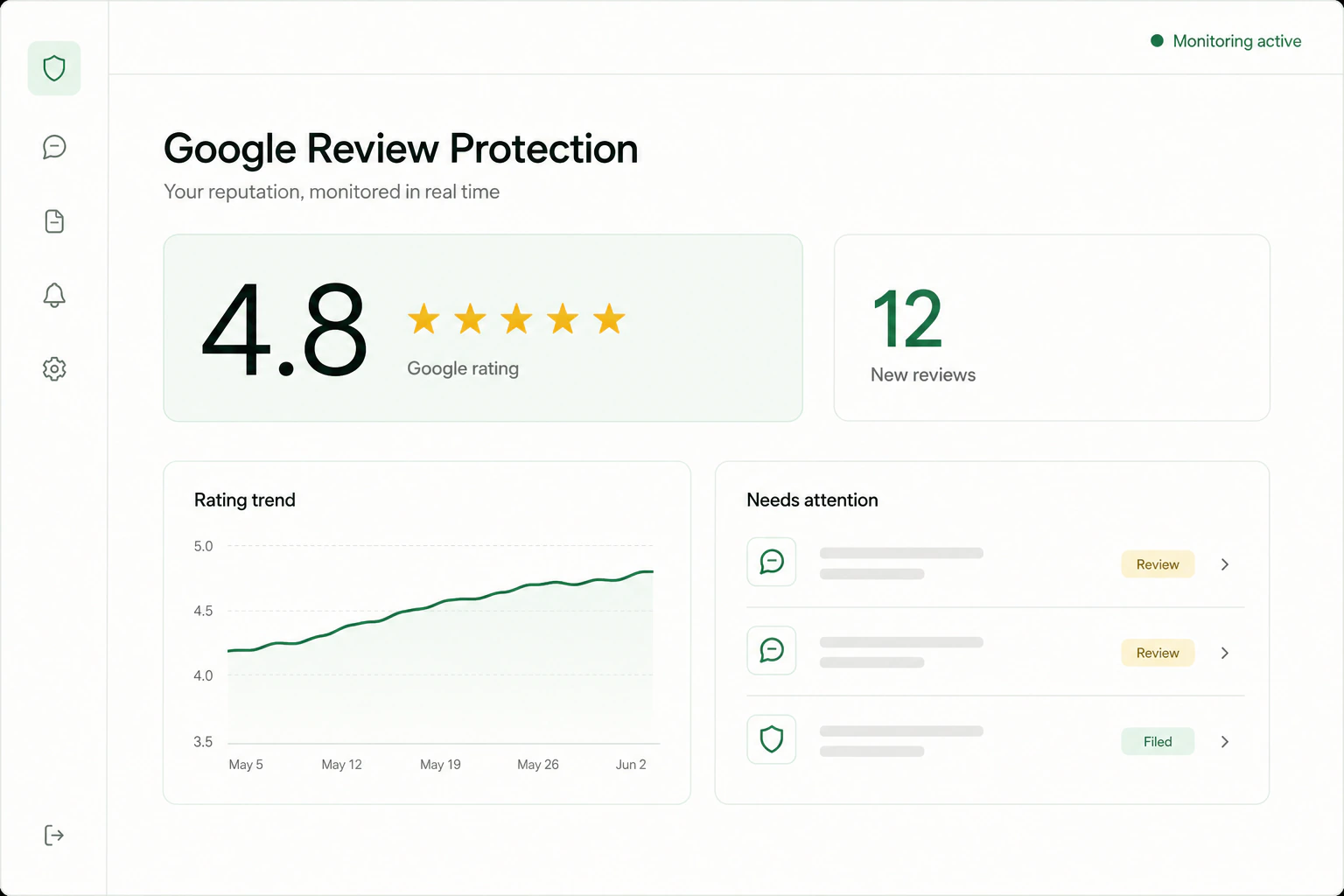This screenshot has height=896, width=1344.
Task: Click the New reviews label
Action: [923, 374]
